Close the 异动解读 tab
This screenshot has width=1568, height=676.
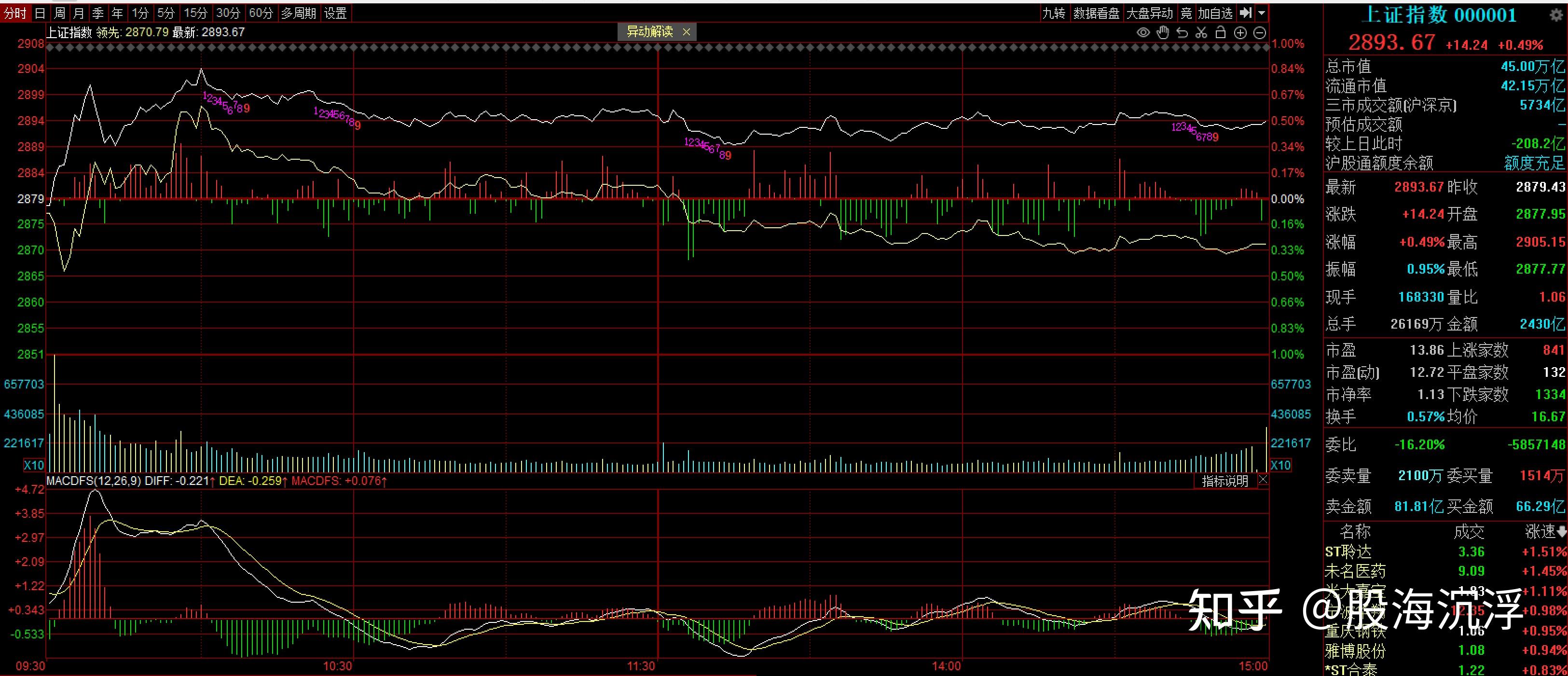pyautogui.click(x=687, y=32)
